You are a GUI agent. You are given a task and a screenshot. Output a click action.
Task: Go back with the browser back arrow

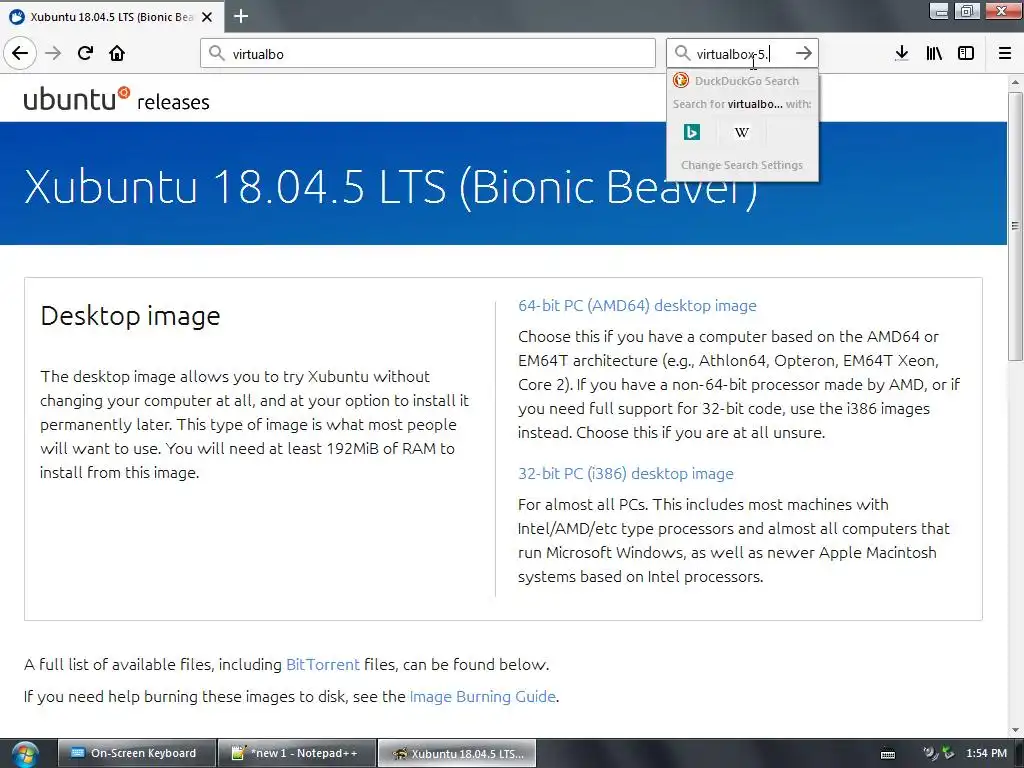click(x=20, y=53)
